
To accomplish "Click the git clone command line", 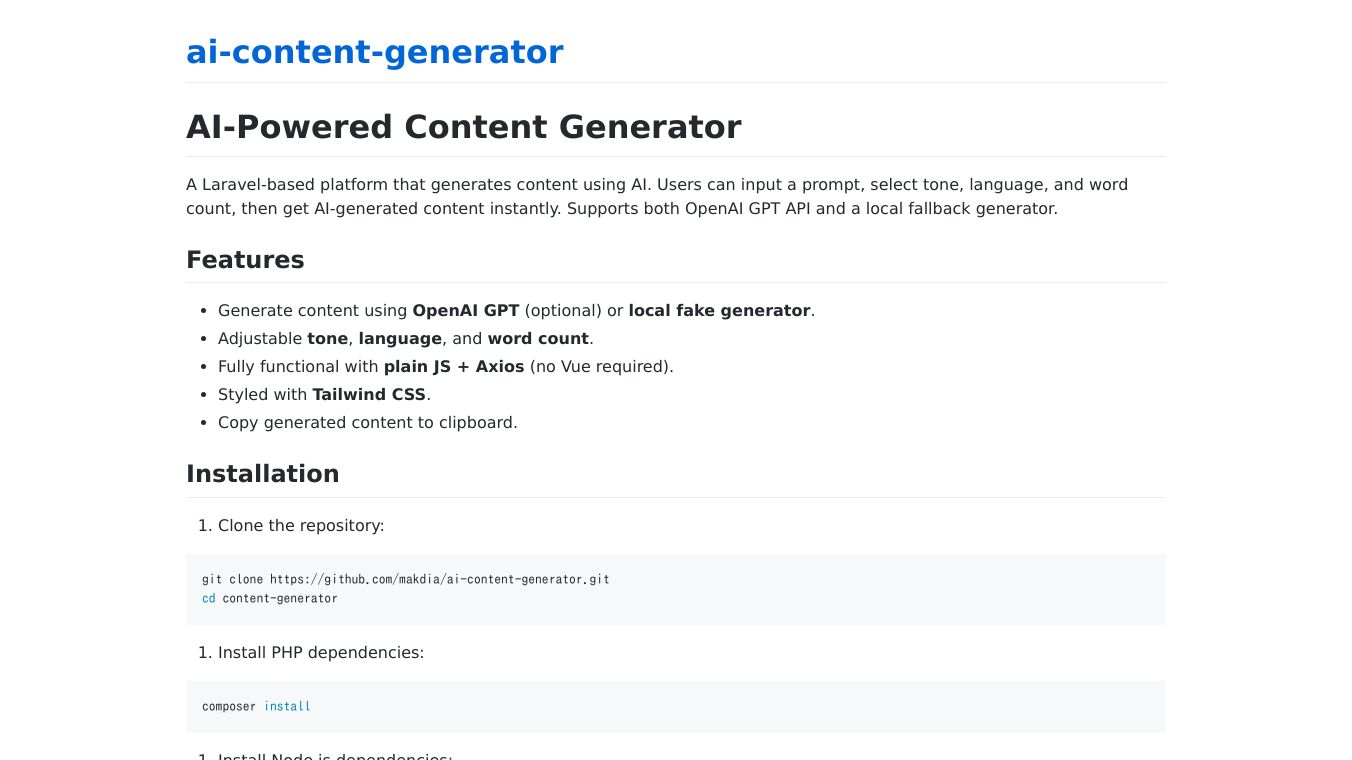I will (x=405, y=579).
